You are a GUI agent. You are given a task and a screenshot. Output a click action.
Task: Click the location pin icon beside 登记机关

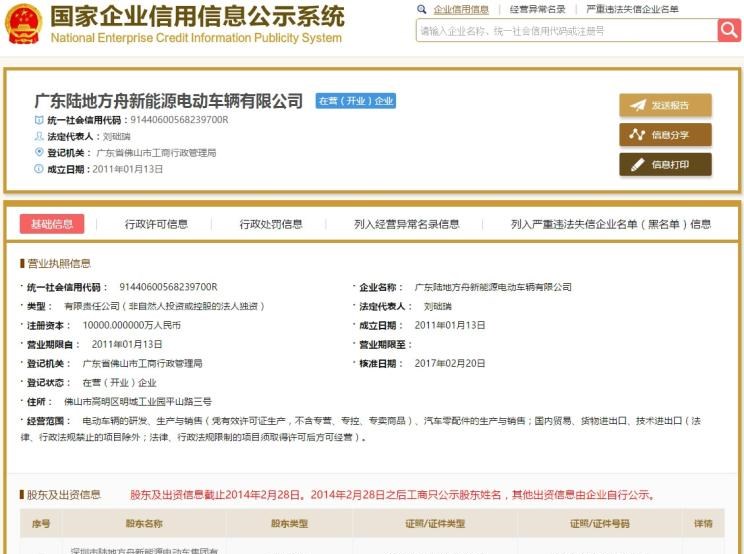[39, 152]
